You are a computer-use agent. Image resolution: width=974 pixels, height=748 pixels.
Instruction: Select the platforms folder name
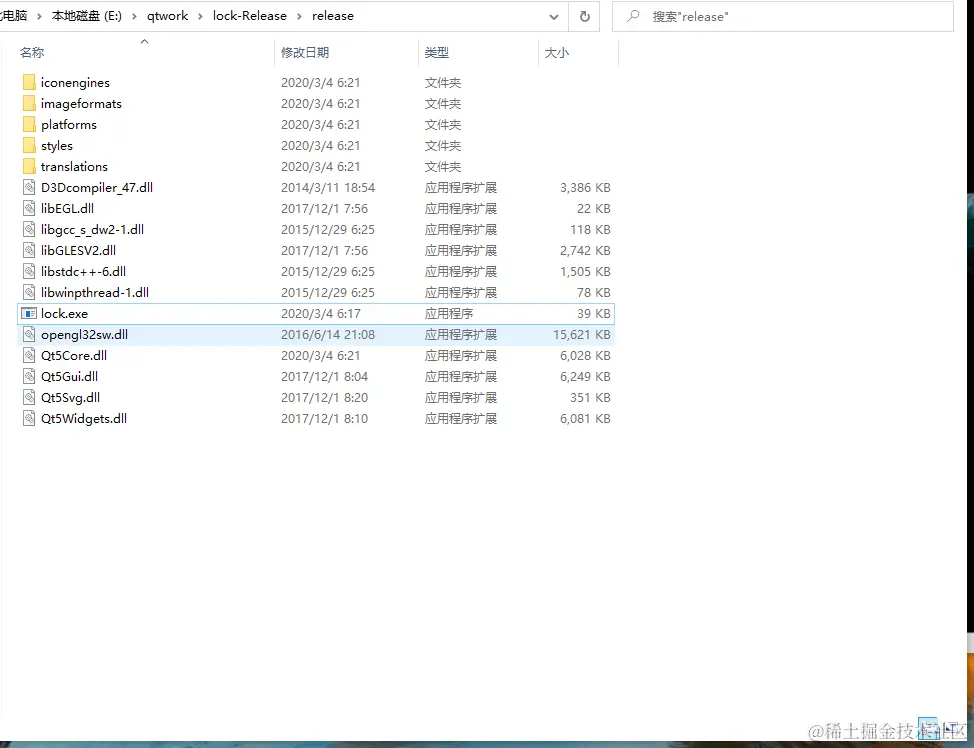click(69, 125)
